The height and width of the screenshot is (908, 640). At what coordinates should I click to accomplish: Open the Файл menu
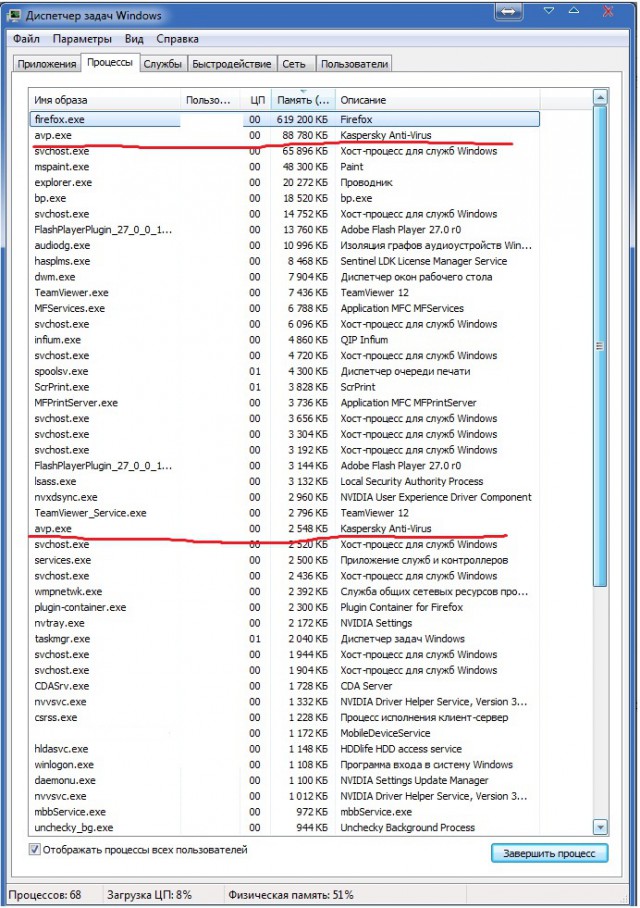pyautogui.click(x=26, y=39)
